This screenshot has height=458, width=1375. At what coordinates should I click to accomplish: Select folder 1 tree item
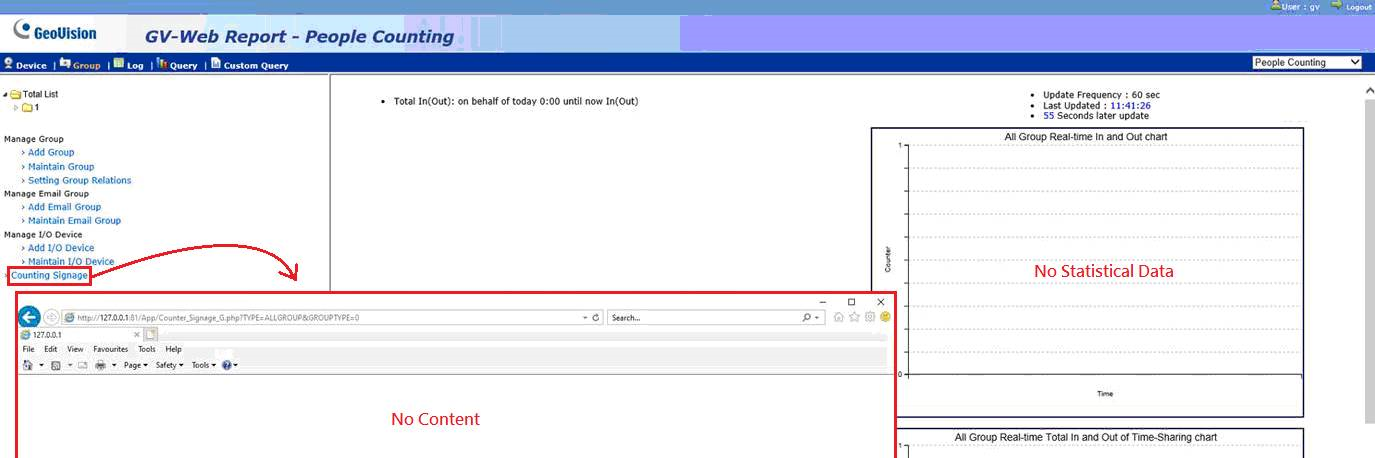pos(32,107)
